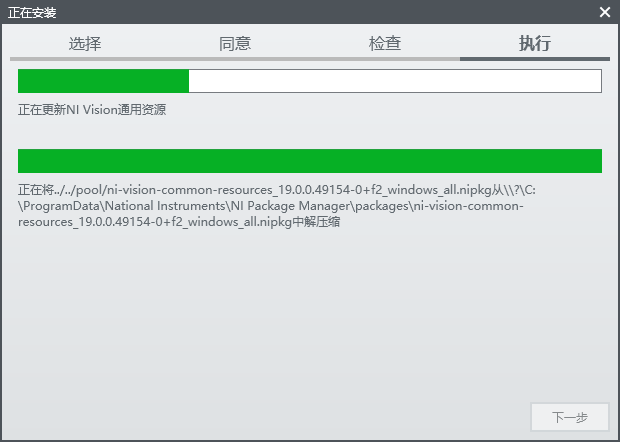This screenshot has width=620, height=442.
Task: Click the gray underline beneath the 同意 tab
Action: (235, 58)
